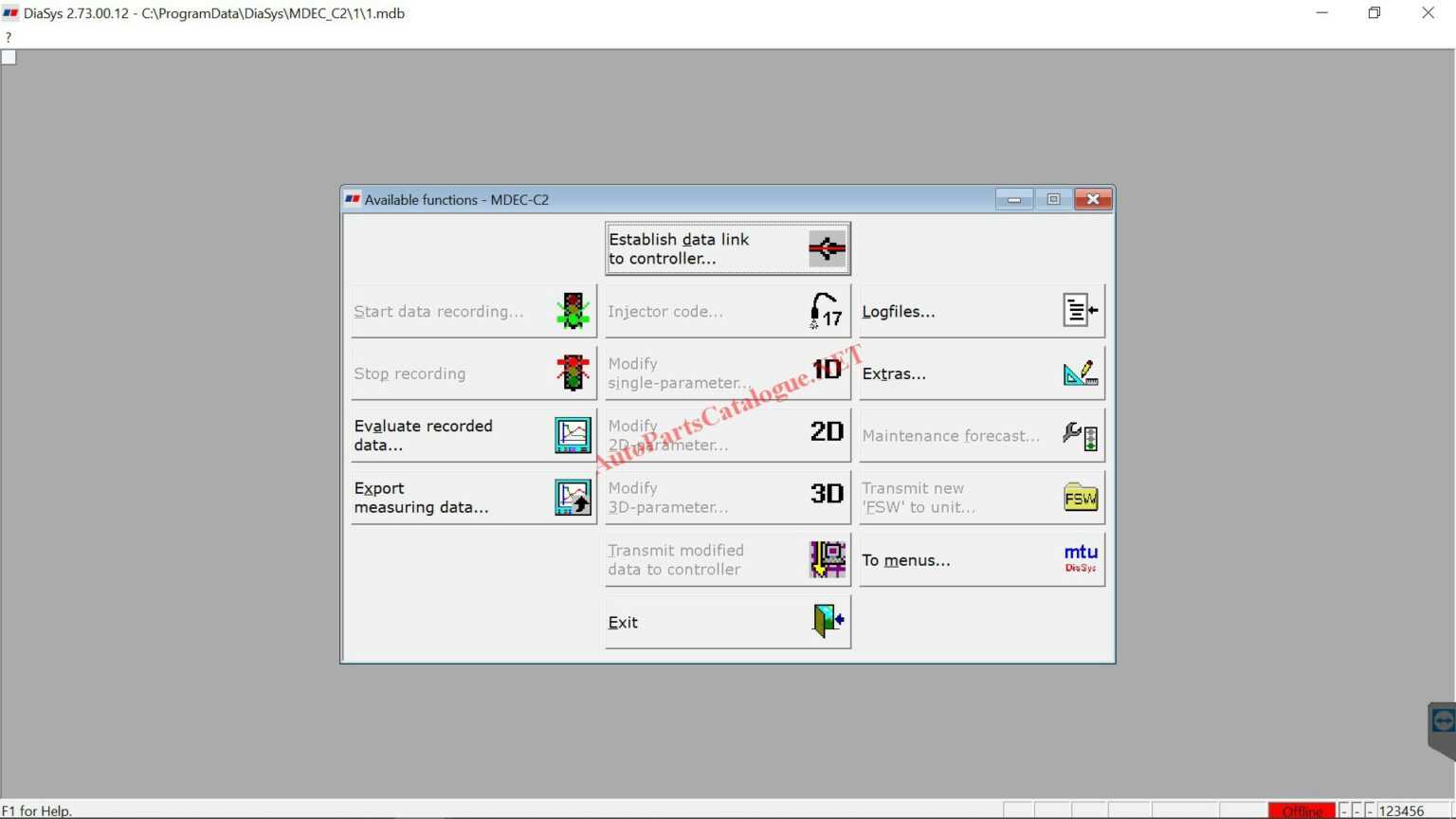Click the Extras pencil and ruler icon
This screenshot has height=819, width=1456.
point(1080,373)
